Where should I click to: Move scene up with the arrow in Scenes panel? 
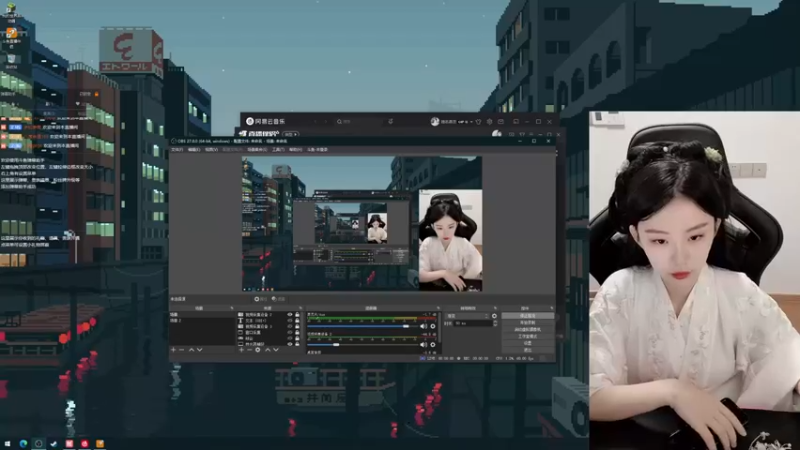pos(191,349)
